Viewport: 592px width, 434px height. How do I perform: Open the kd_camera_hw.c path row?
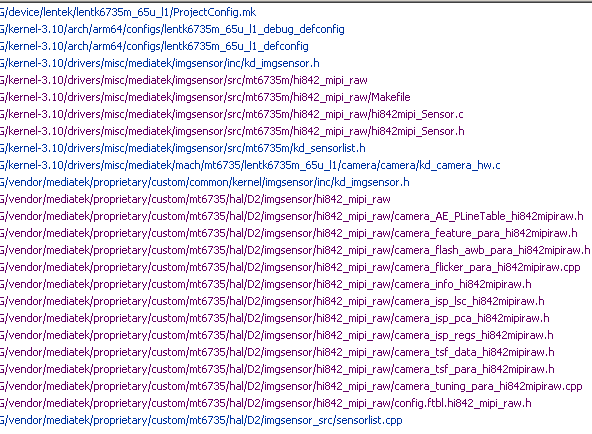[250, 165]
